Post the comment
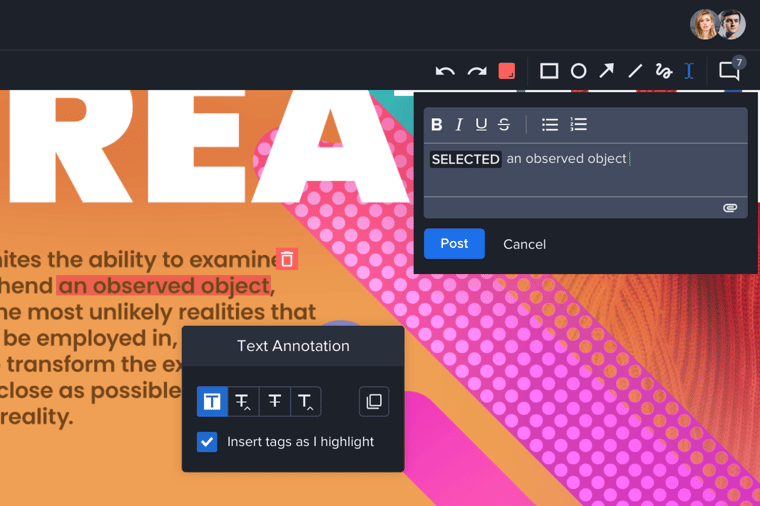The image size is (760, 506). pyautogui.click(x=454, y=244)
